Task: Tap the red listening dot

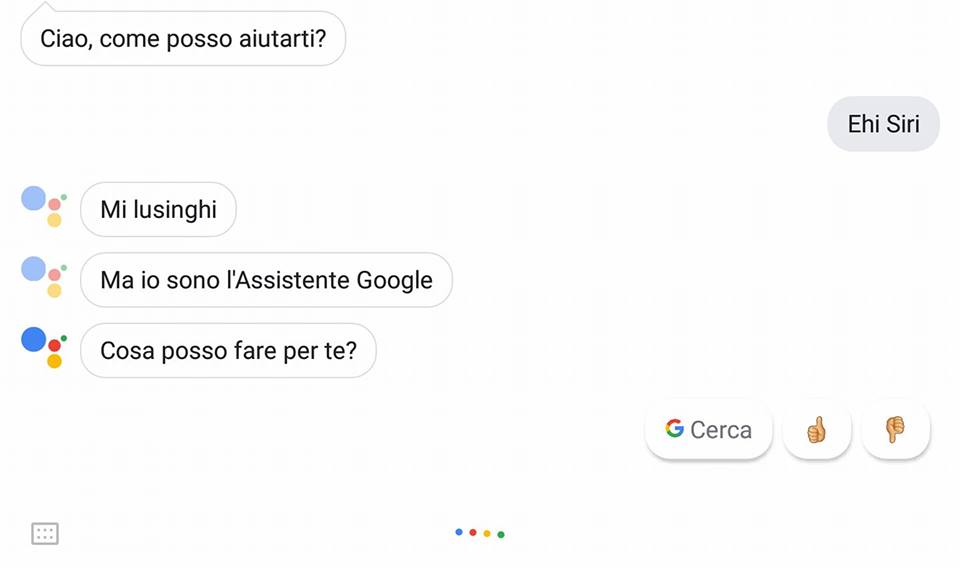Action: (x=473, y=532)
